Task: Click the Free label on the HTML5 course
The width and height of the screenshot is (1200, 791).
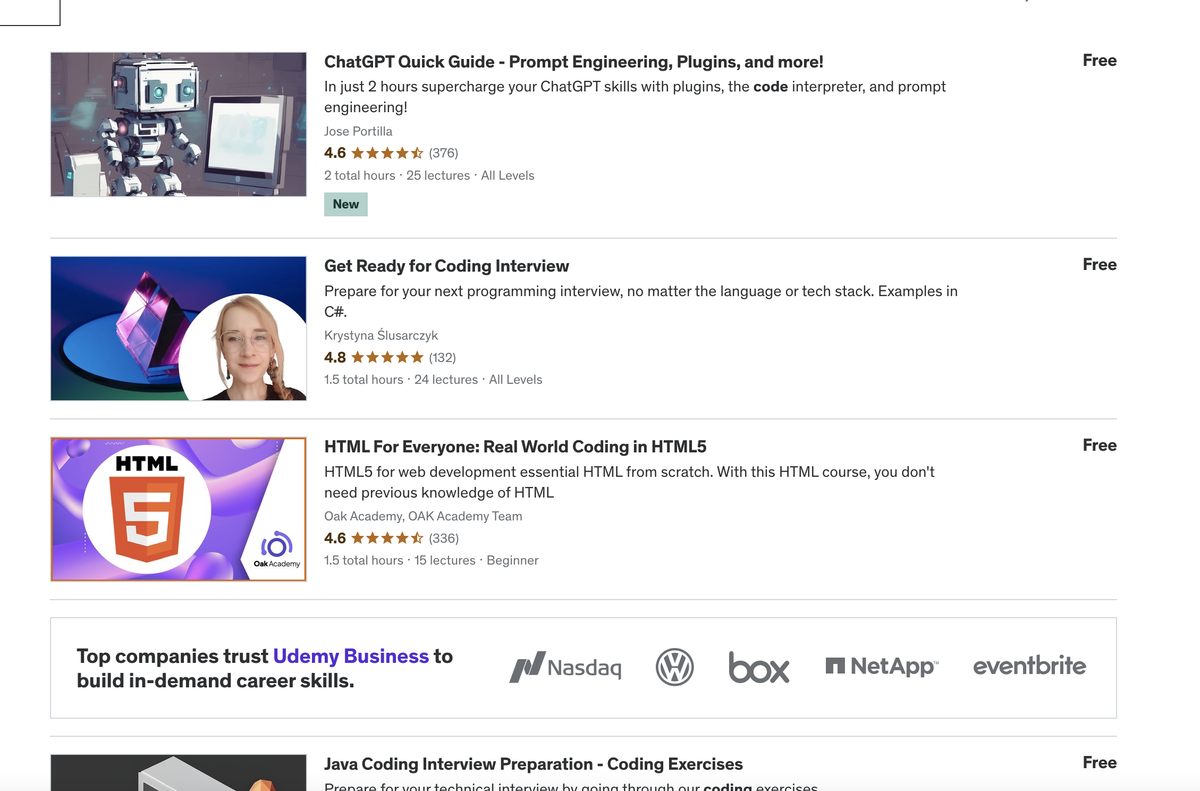Action: coord(1099,445)
